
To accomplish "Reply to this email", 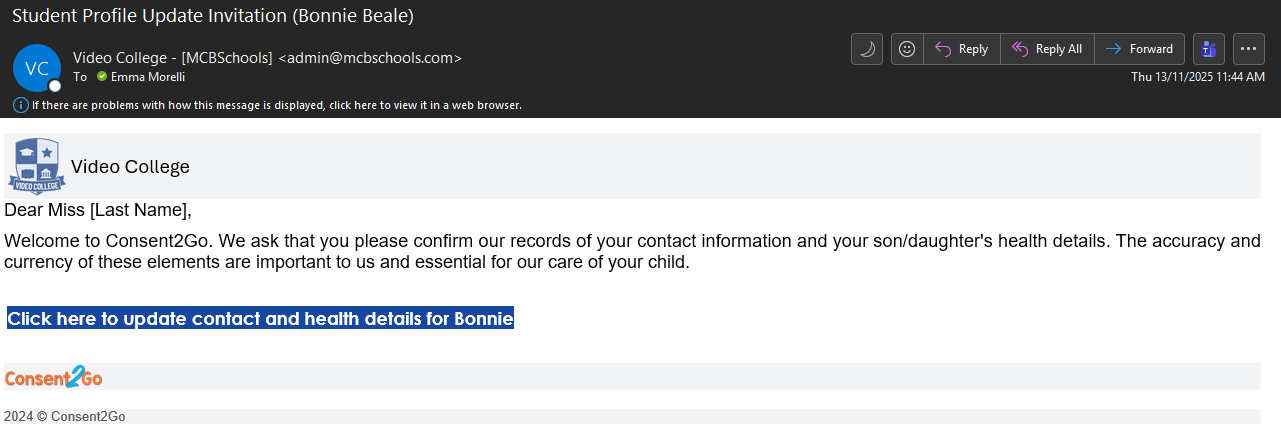I will (x=962, y=49).
